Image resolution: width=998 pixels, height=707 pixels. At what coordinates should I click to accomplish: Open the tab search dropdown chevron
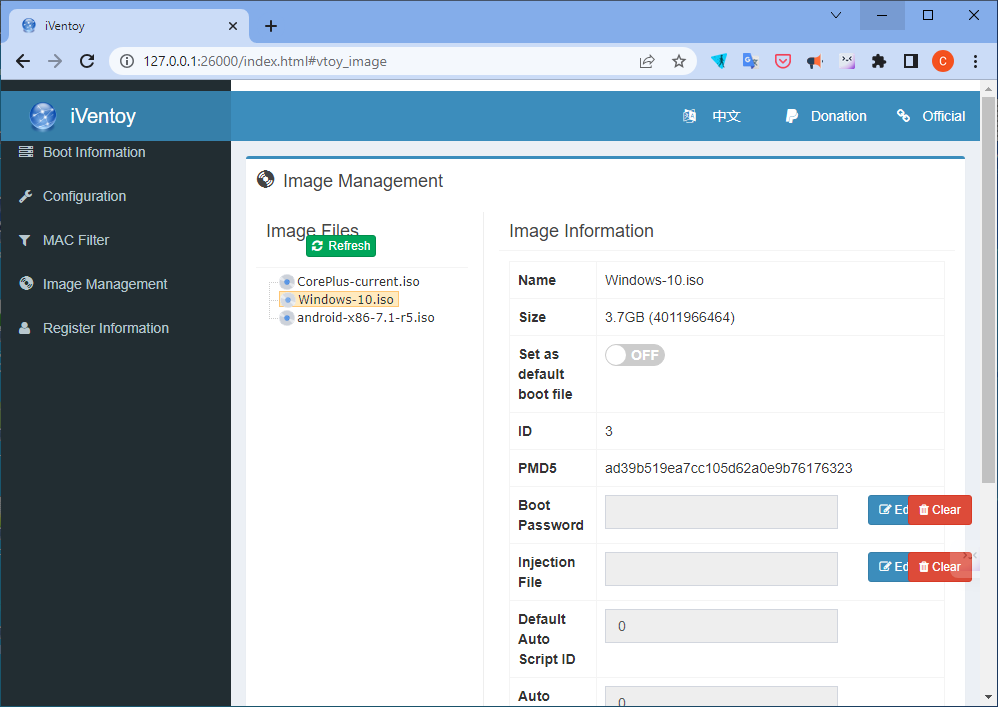click(x=836, y=15)
